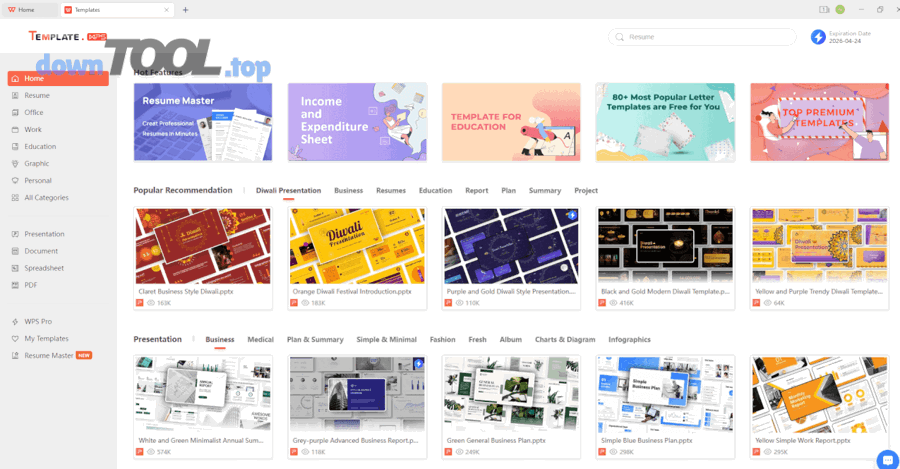Click the WPS logo on Home tab

11,10
